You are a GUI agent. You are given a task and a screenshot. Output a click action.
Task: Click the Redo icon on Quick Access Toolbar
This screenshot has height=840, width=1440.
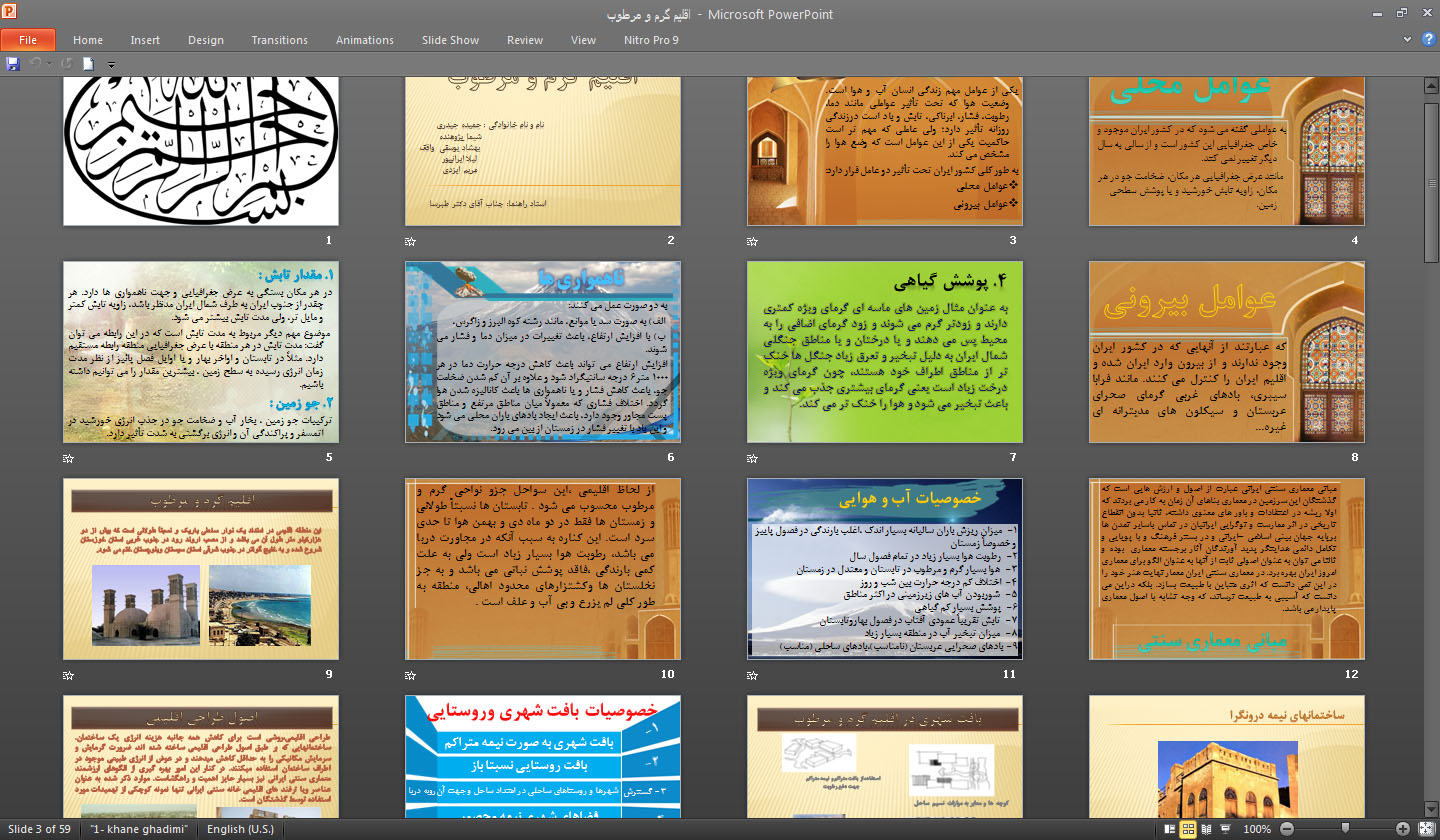(x=66, y=62)
